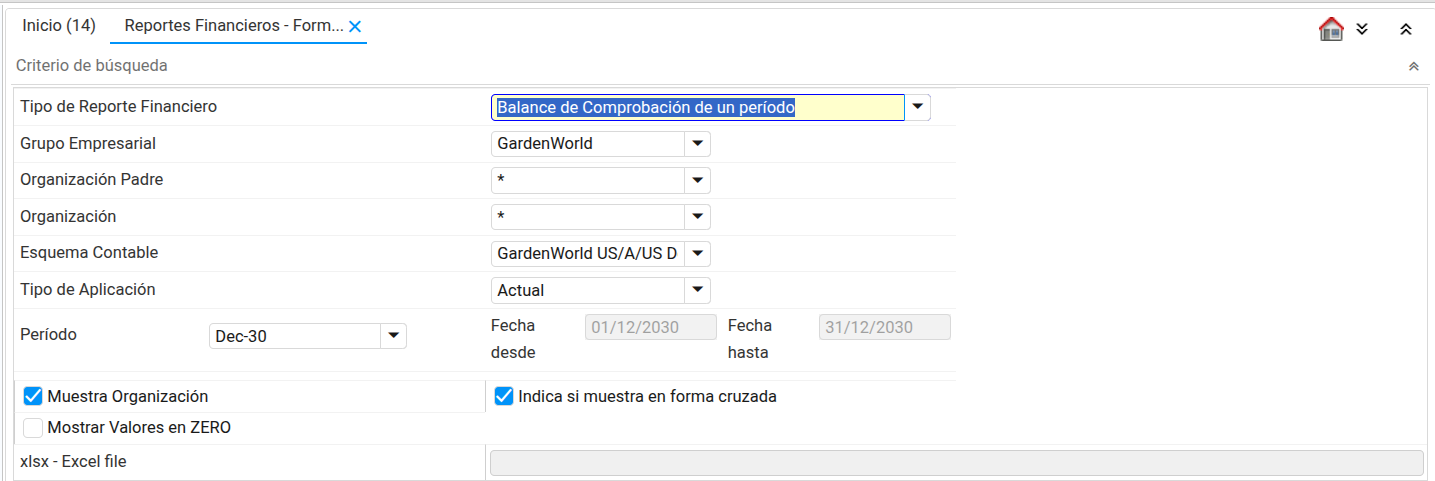1435x481 pixels.
Task: Click the Criterio de búsqueda header text
Action: coord(92,66)
